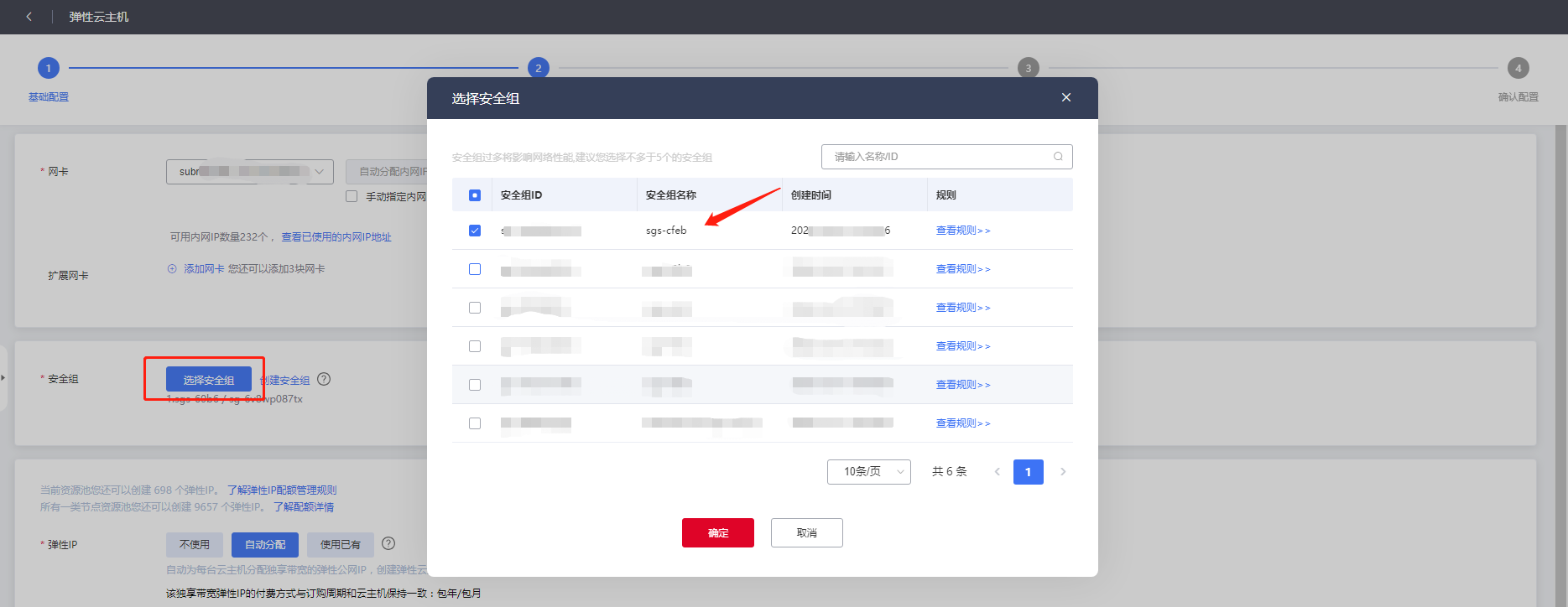Click the 共 6 条 total count text

tap(950, 472)
